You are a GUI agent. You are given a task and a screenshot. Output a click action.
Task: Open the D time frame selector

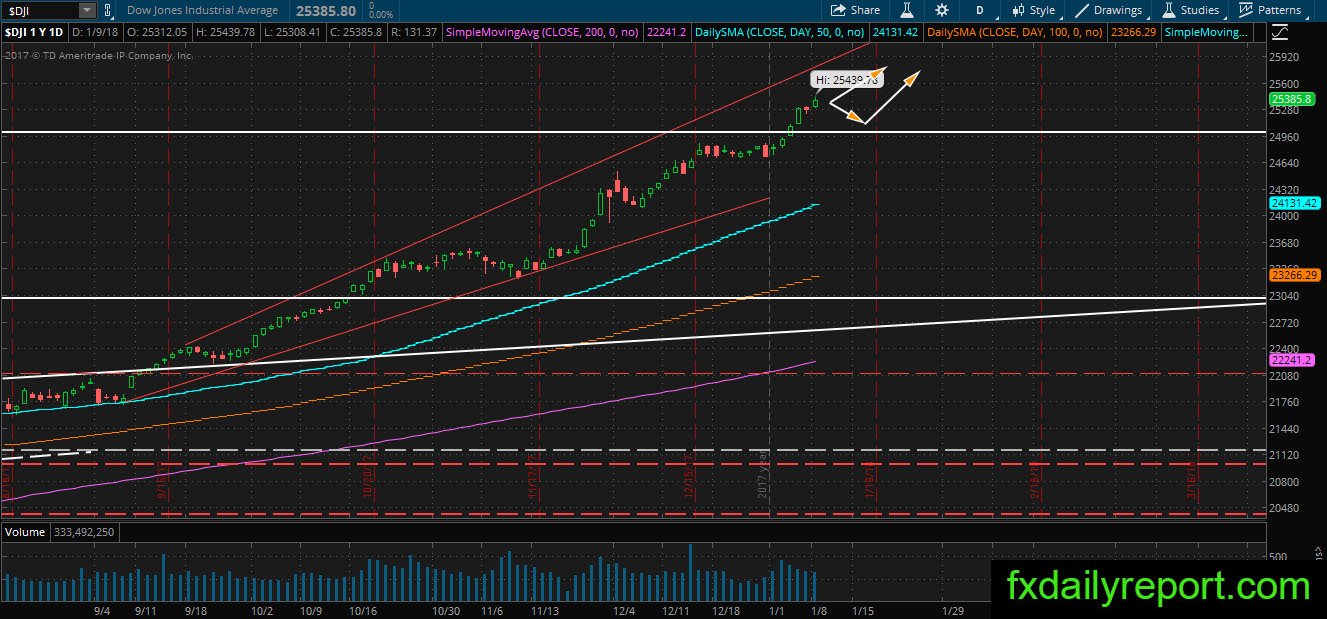(979, 10)
